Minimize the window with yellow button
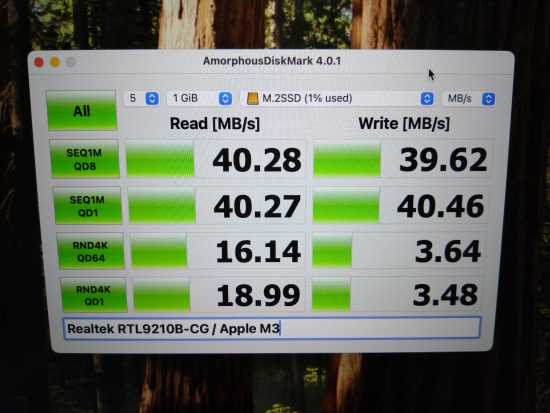 (55, 62)
